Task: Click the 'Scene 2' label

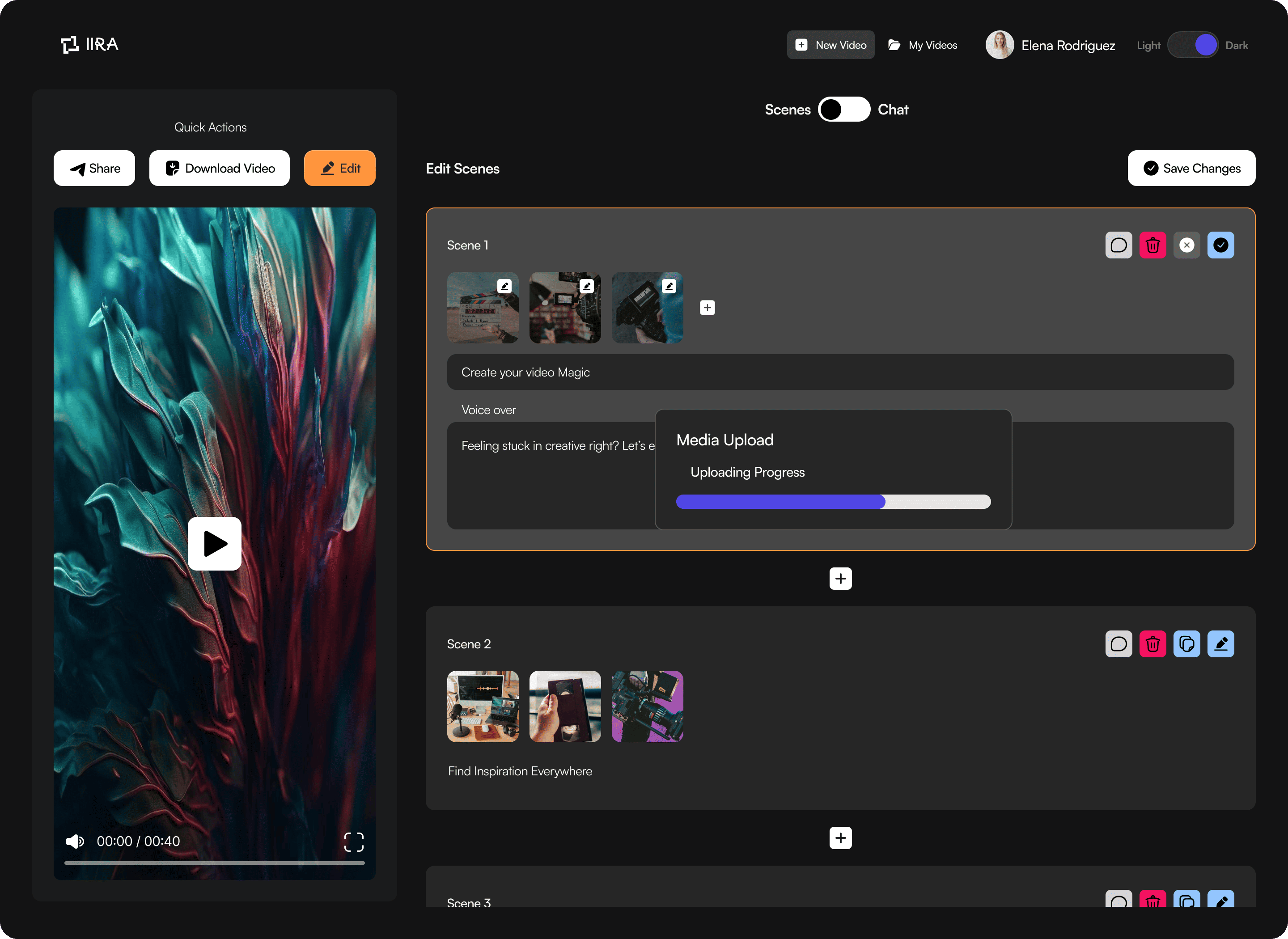Action: point(469,644)
